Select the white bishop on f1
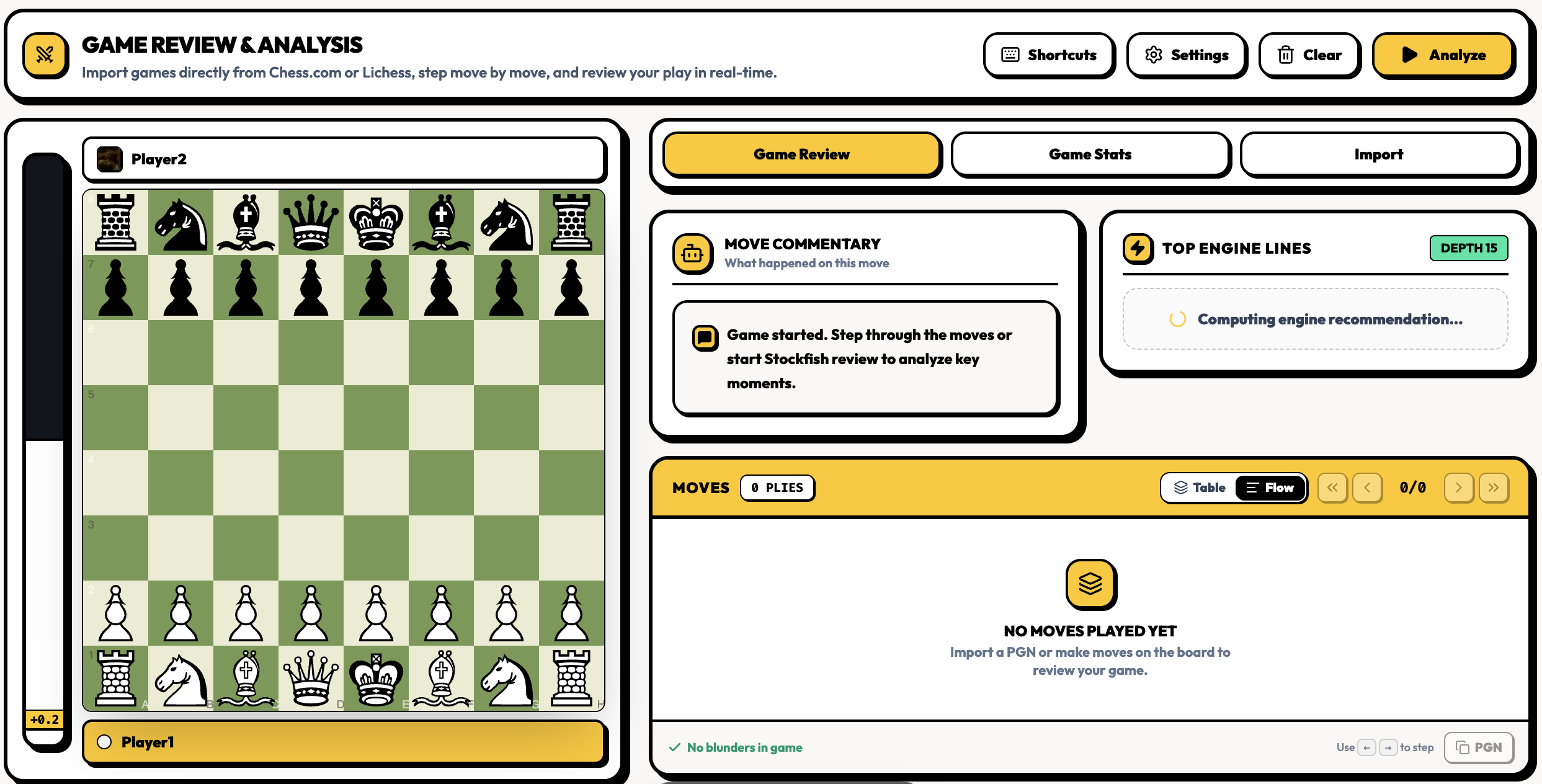The width and height of the screenshot is (1542, 784). (441, 678)
